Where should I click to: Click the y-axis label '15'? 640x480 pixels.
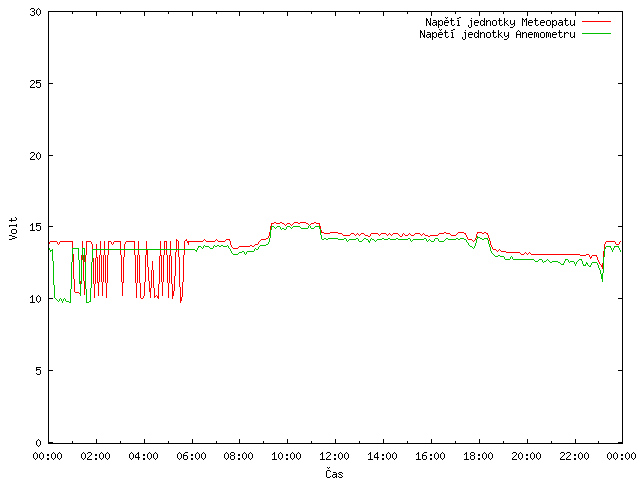point(36,227)
